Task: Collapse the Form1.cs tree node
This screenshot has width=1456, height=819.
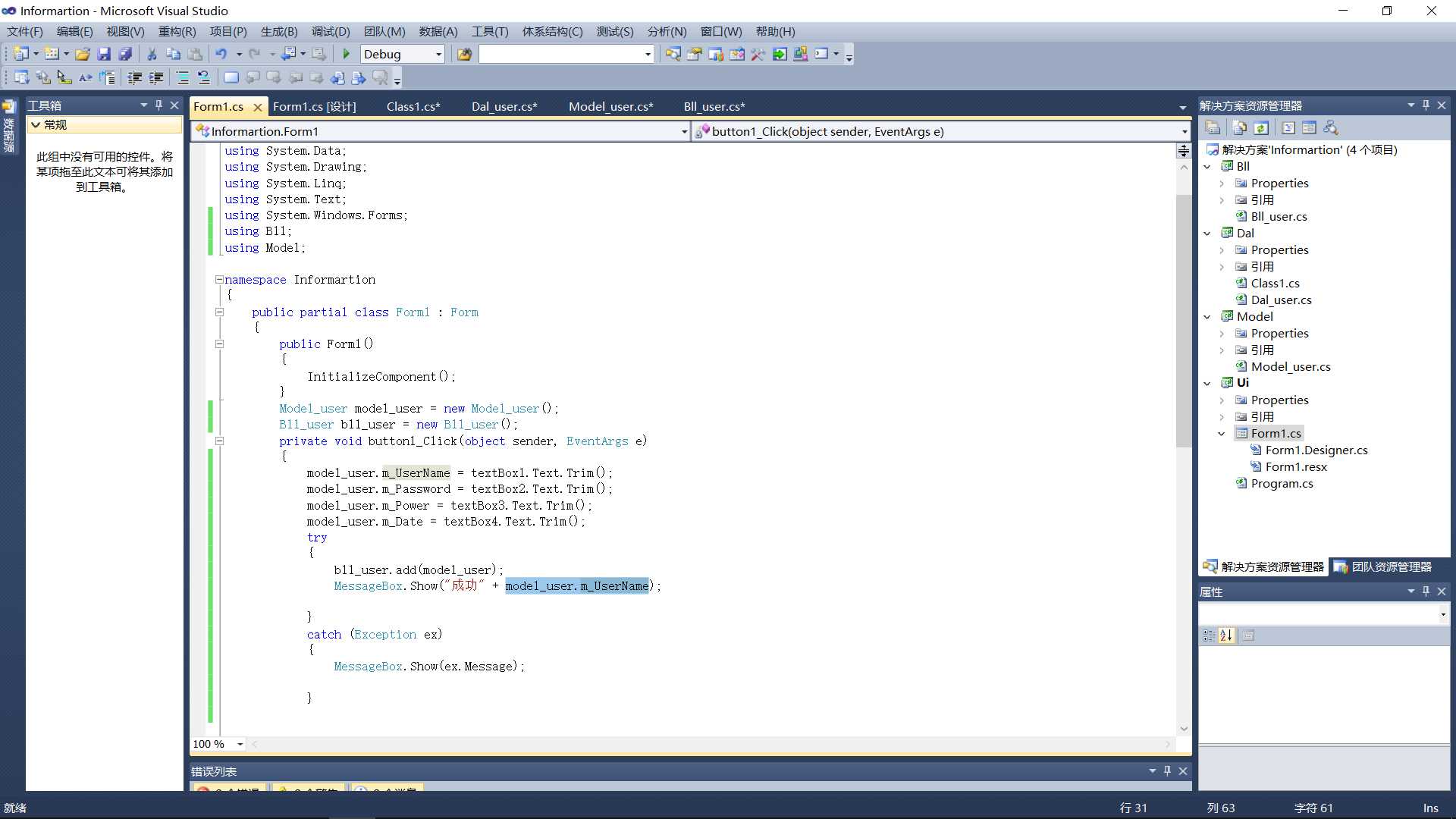Action: click(x=1222, y=434)
